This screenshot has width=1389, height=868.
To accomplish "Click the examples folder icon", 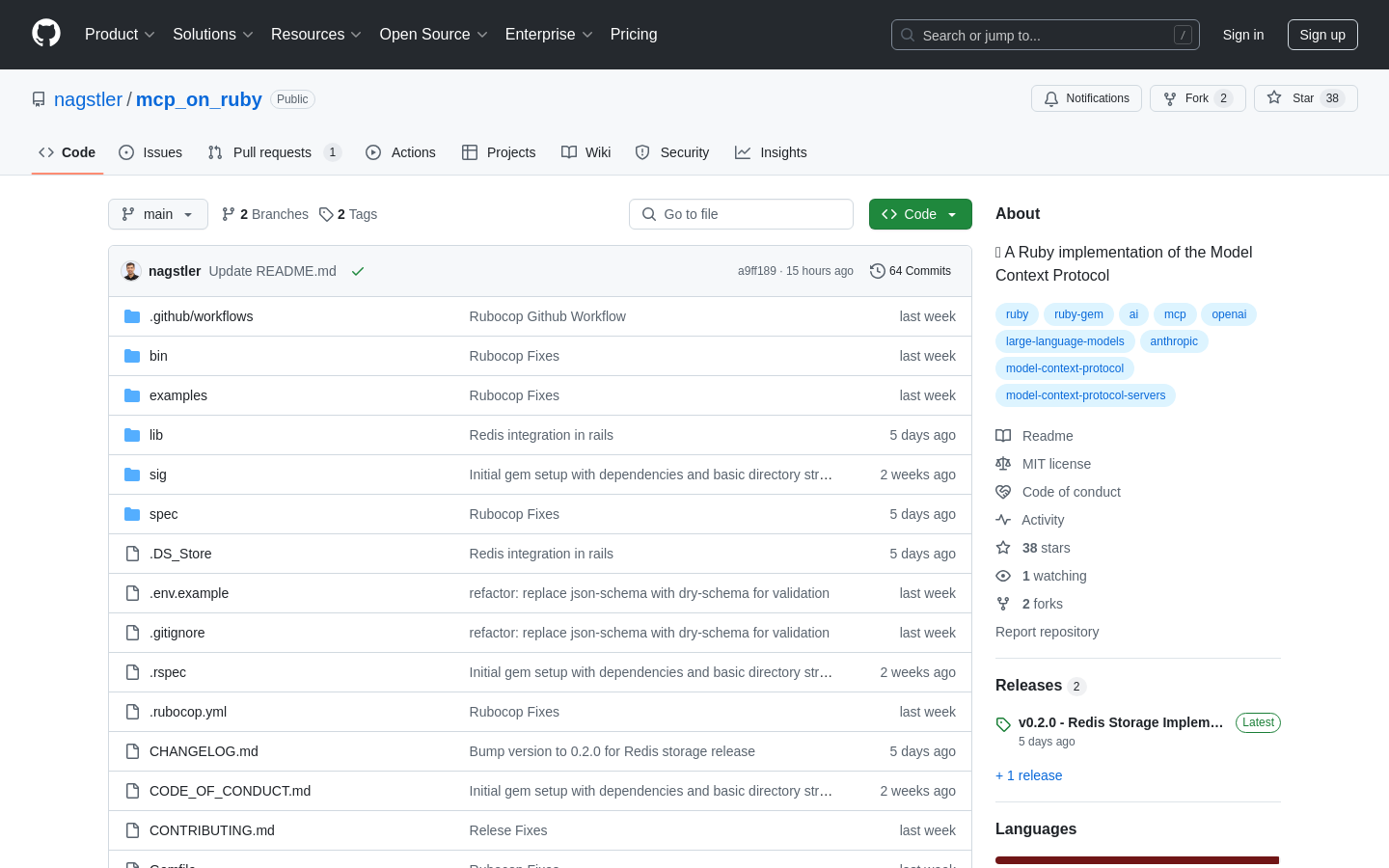I will 132,395.
